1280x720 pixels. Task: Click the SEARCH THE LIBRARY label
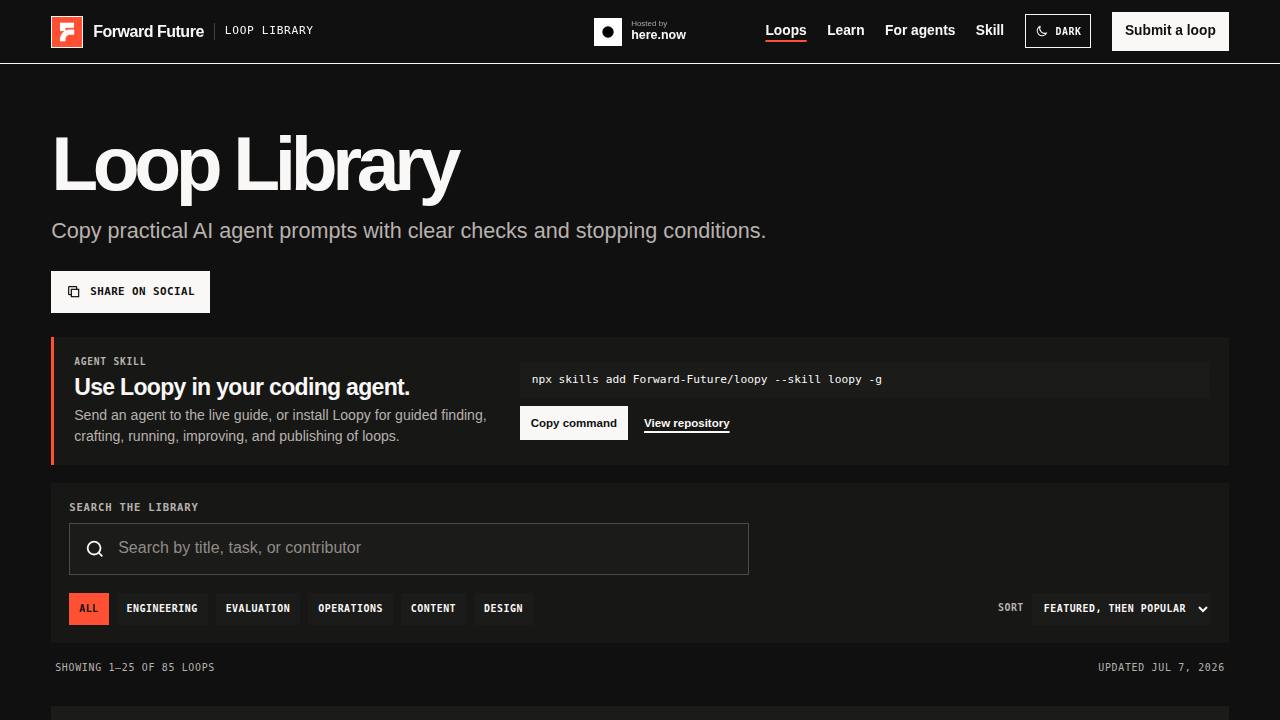click(x=134, y=507)
